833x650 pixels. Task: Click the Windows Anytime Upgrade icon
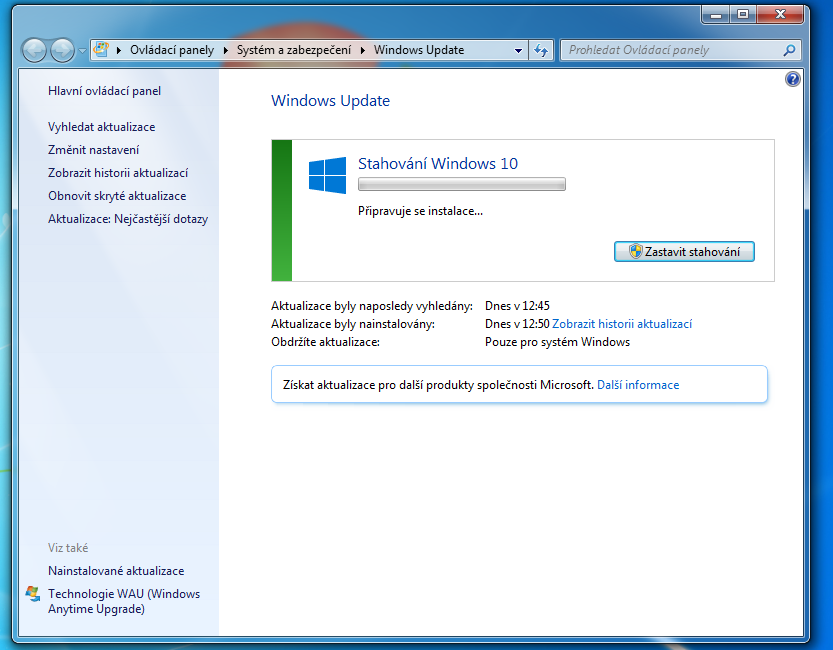pos(33,594)
